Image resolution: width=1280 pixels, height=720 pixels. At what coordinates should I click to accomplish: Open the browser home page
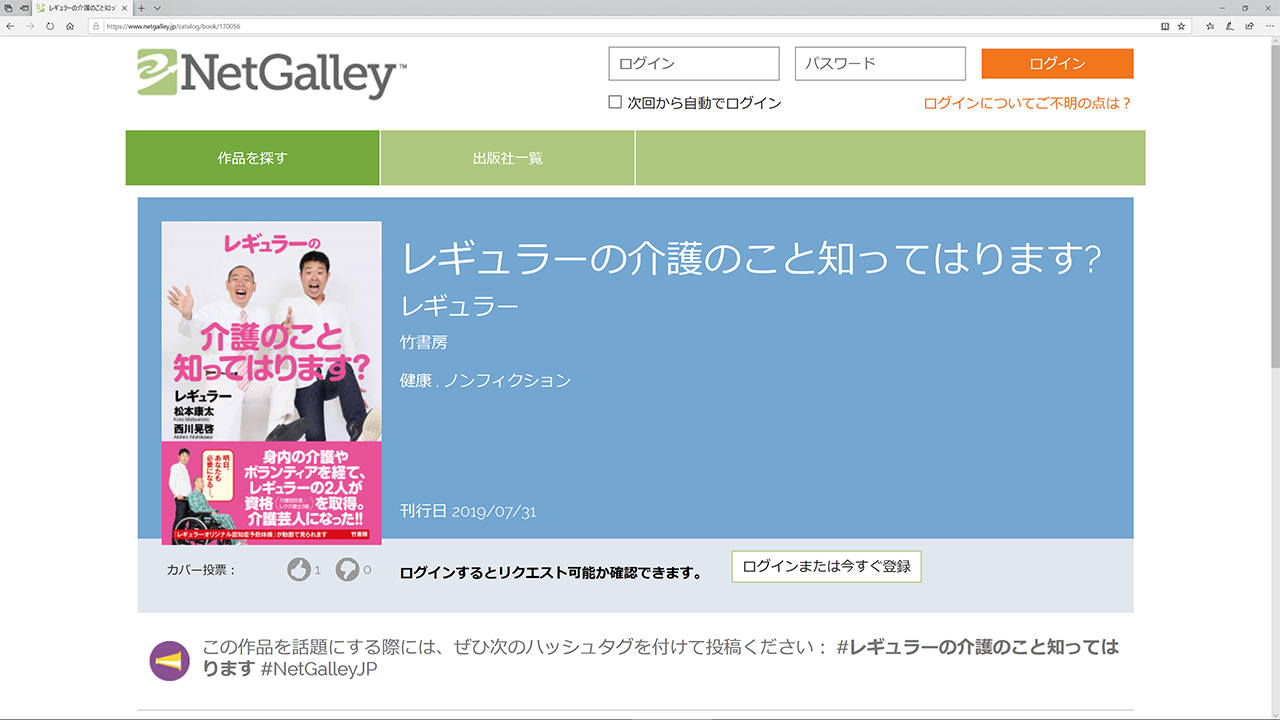tap(70, 26)
